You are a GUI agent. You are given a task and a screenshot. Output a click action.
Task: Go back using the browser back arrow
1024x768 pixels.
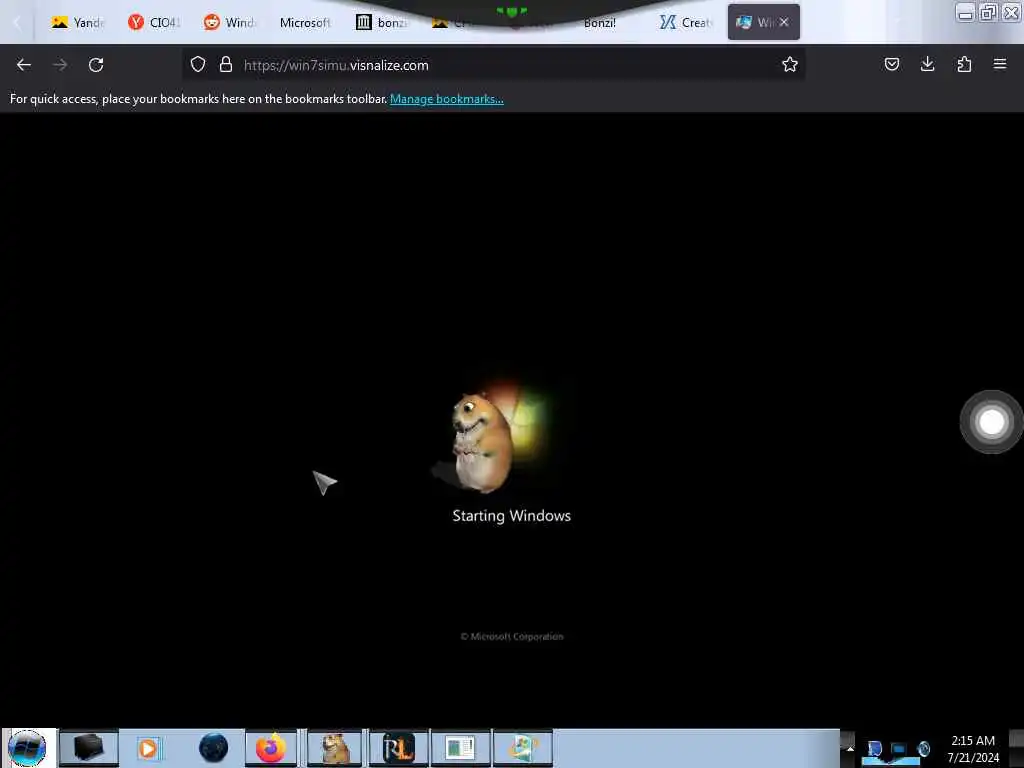(24, 65)
